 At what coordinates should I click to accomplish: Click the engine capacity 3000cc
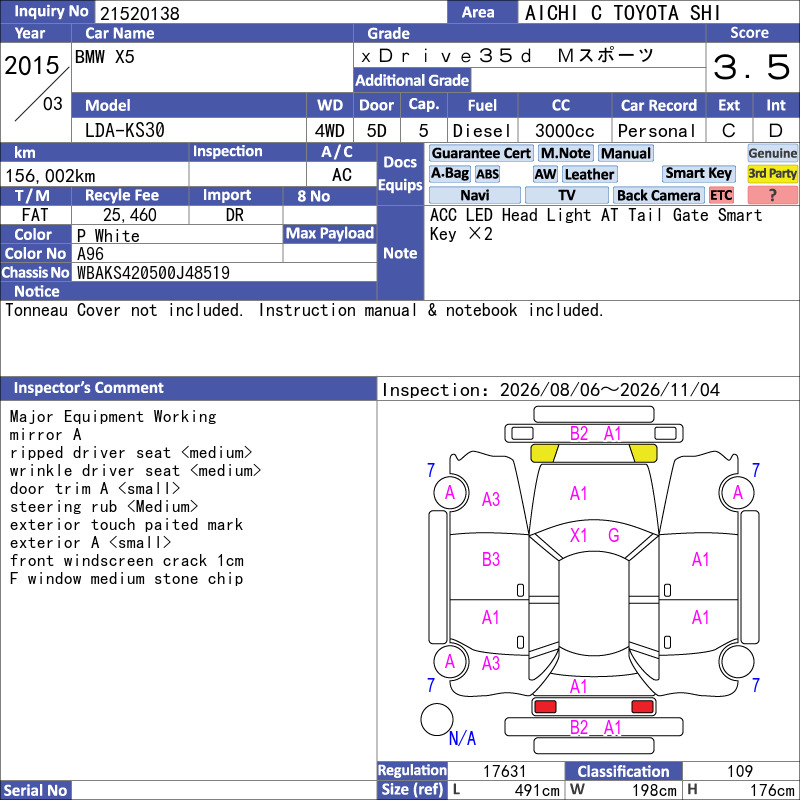pos(565,131)
